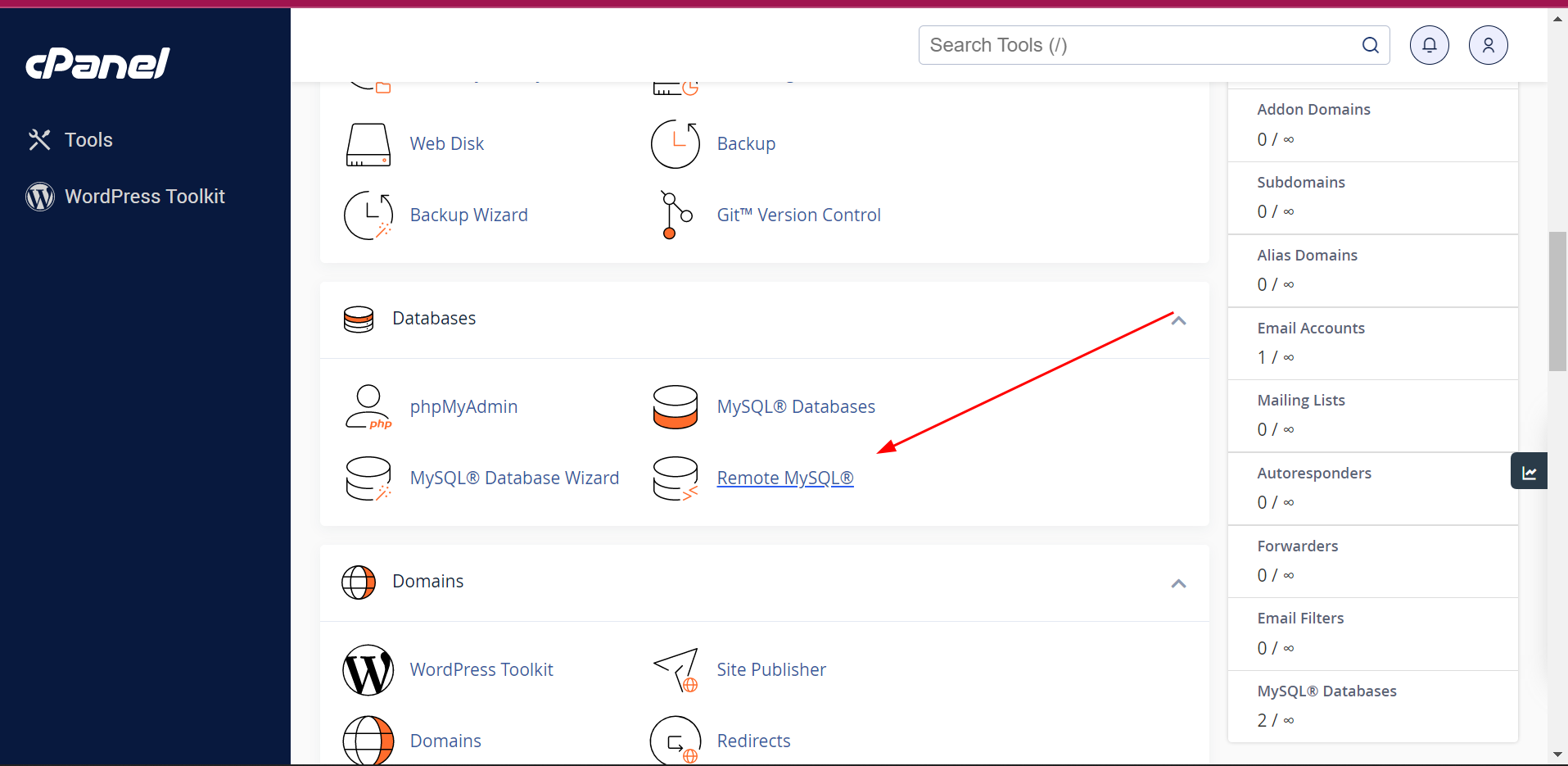Focus the Search Tools input field
This screenshot has height=766, width=1568.
[x=1130, y=45]
